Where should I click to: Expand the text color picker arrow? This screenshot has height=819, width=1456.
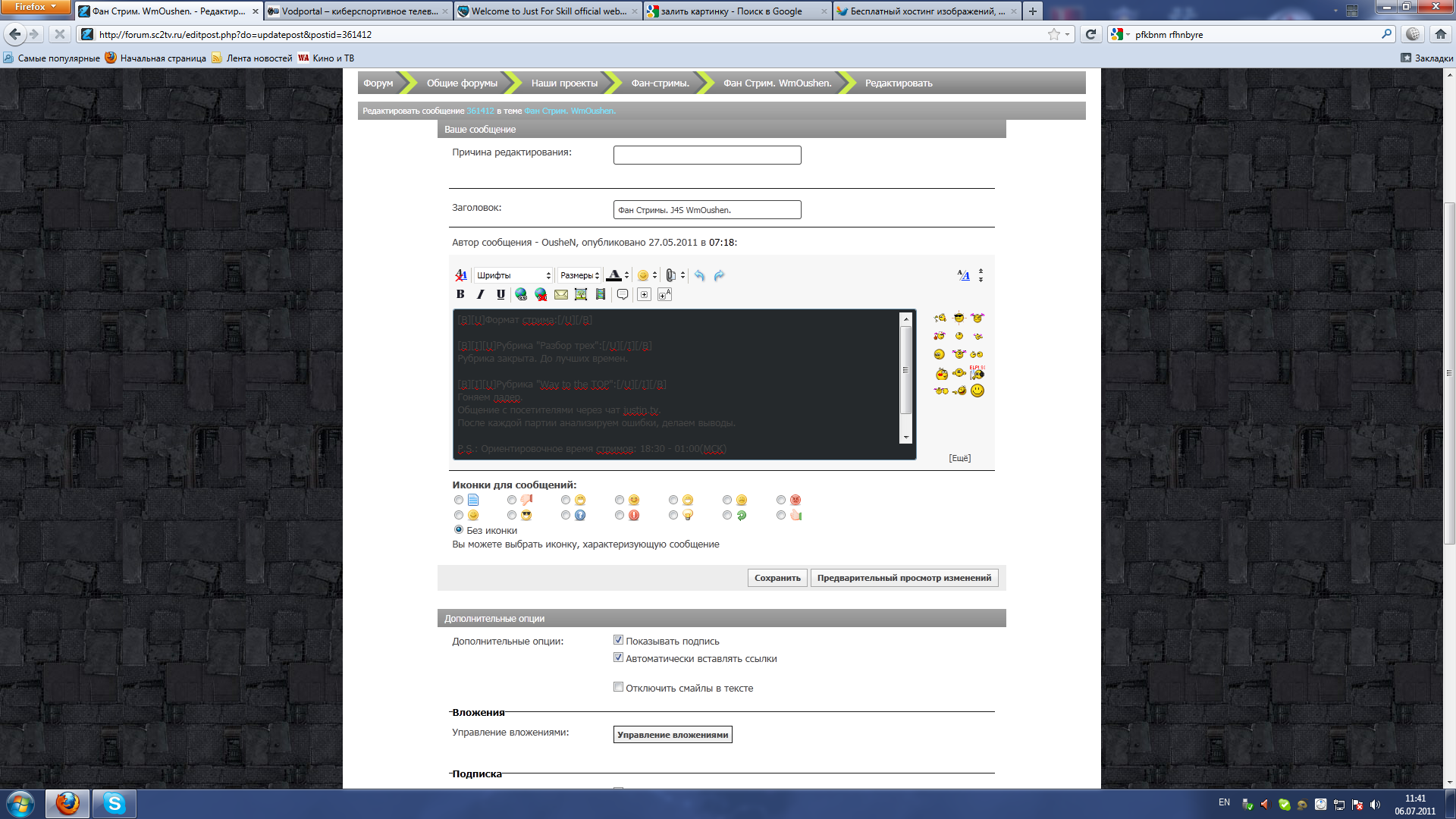click(627, 275)
